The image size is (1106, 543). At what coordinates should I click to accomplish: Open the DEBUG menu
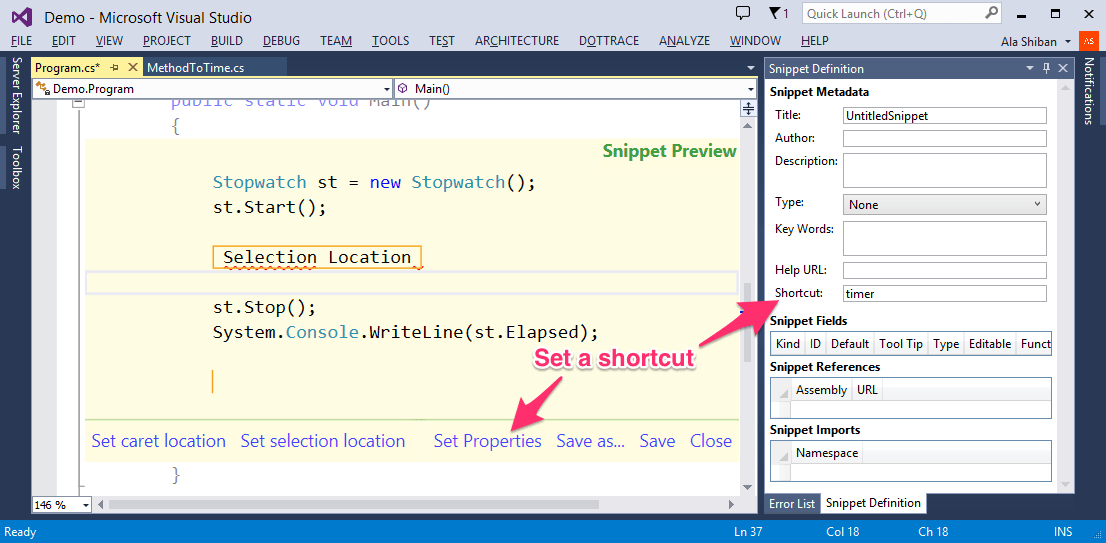click(281, 41)
